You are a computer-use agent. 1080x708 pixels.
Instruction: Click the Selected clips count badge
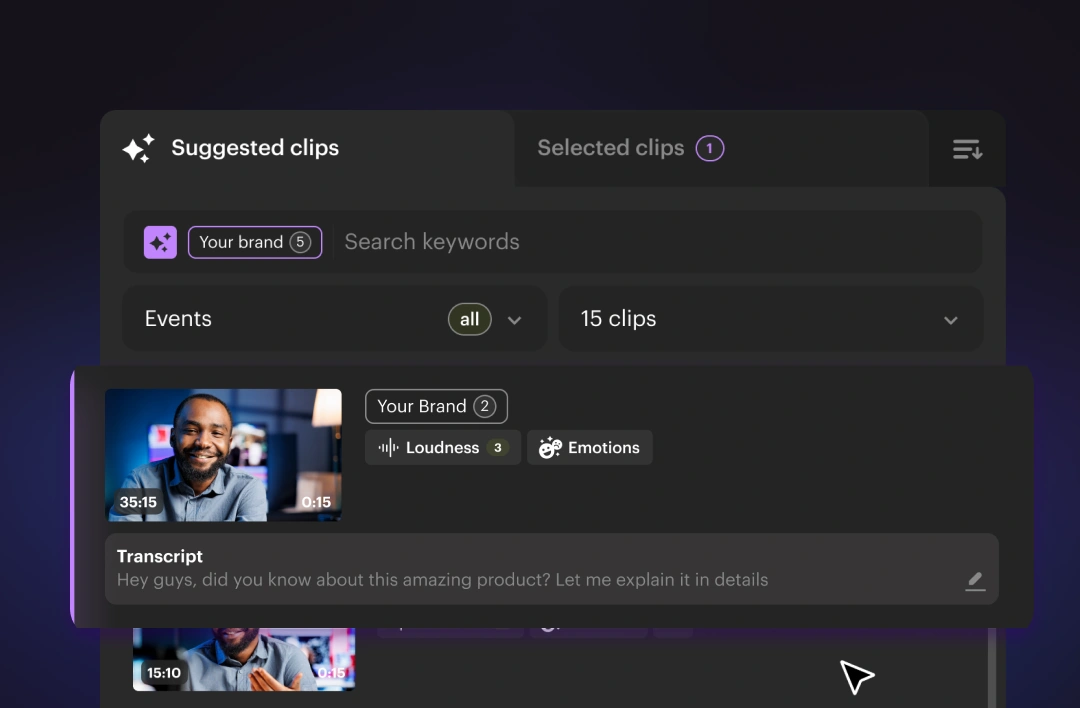pos(710,149)
